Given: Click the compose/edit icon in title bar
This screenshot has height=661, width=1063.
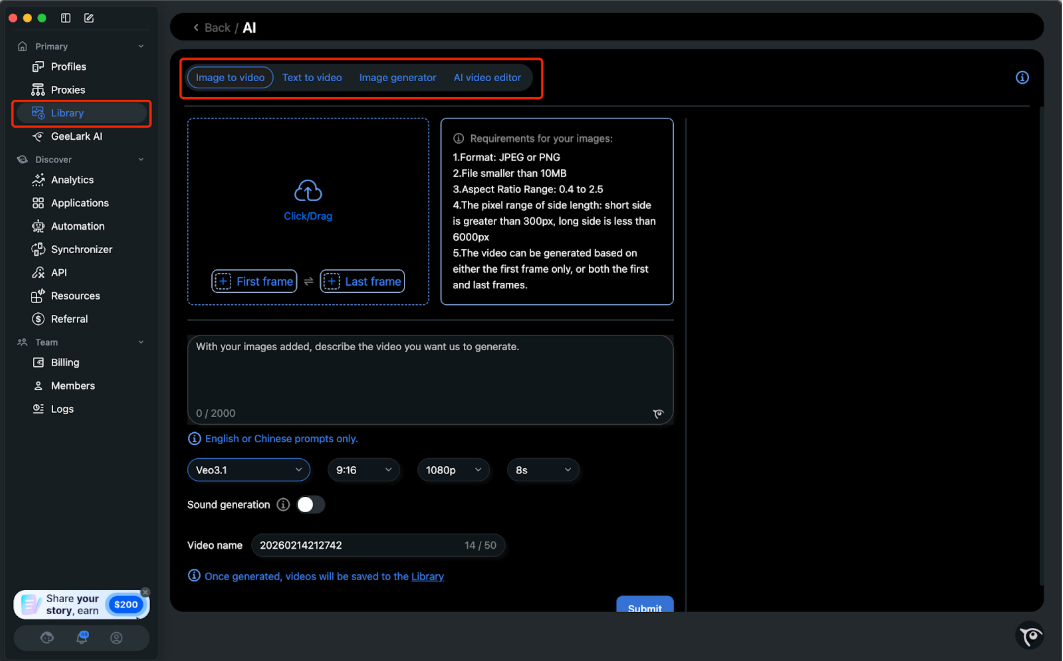Looking at the screenshot, I should tap(89, 18).
